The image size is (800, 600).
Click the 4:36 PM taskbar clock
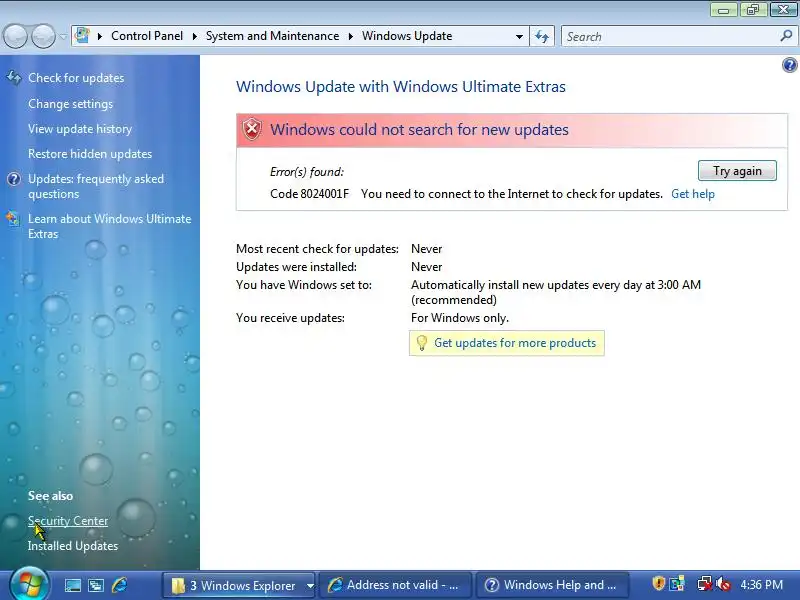point(762,585)
